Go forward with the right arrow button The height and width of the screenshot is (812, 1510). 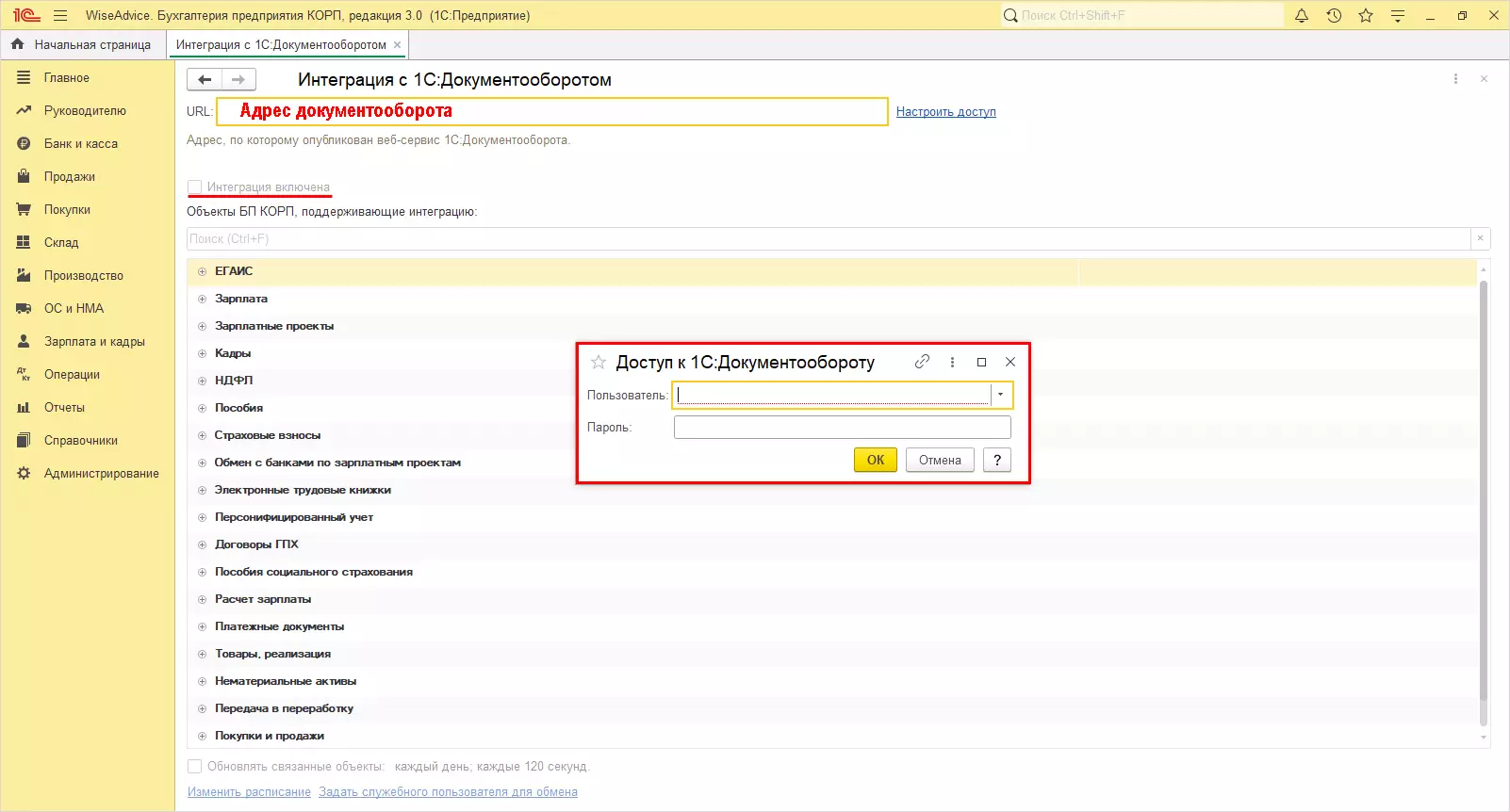pyautogui.click(x=238, y=80)
